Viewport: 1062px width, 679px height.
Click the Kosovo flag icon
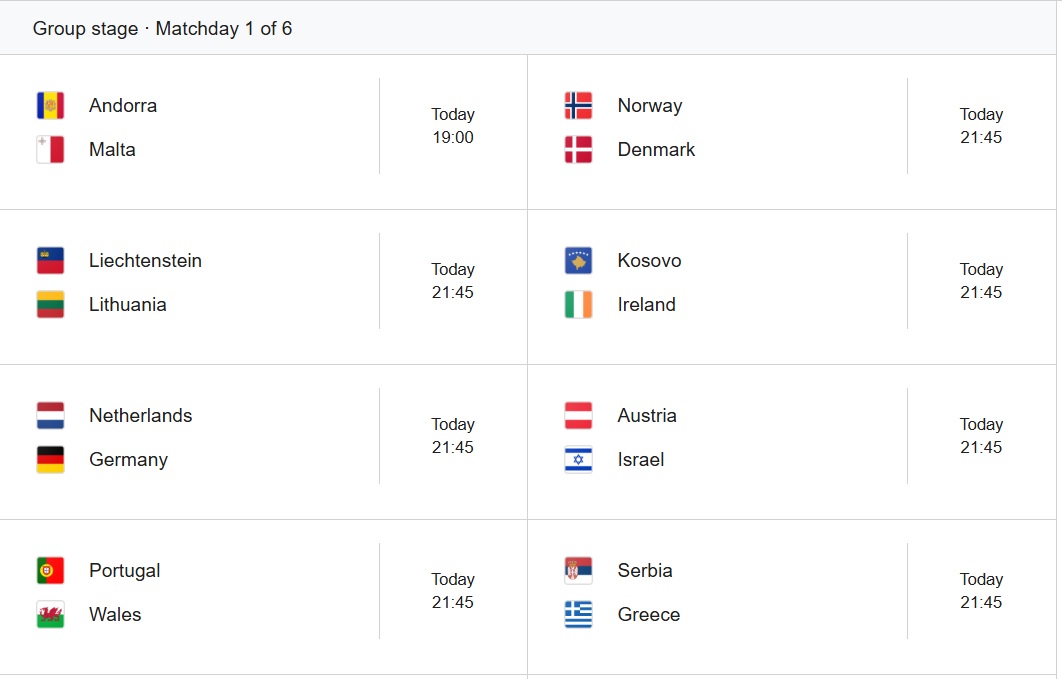[578, 261]
